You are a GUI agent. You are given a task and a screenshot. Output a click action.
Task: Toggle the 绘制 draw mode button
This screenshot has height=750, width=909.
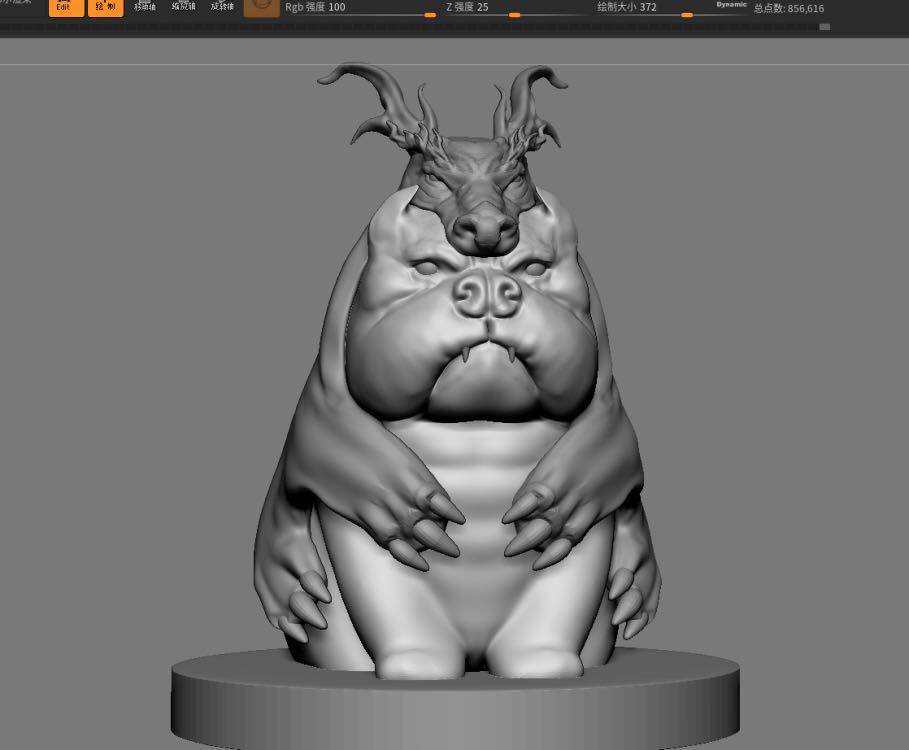[106, 8]
